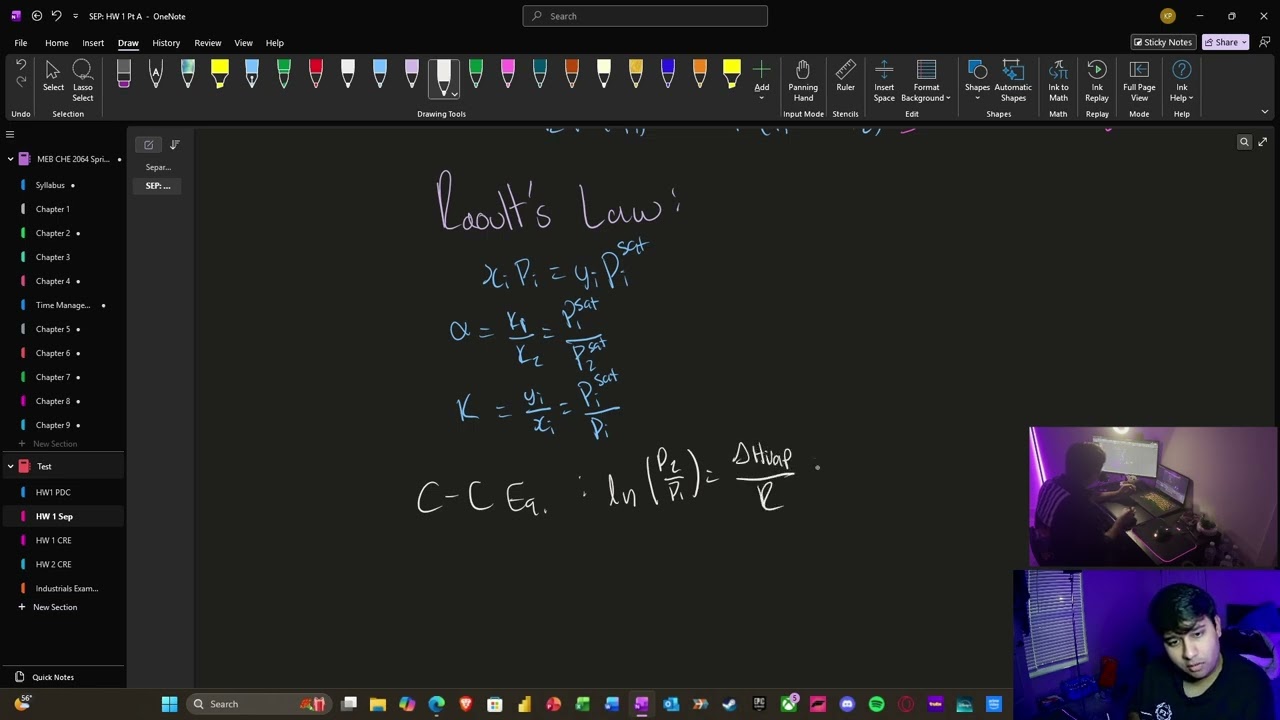The width and height of the screenshot is (1280, 720).
Task: Open the View tab
Action: (x=243, y=43)
